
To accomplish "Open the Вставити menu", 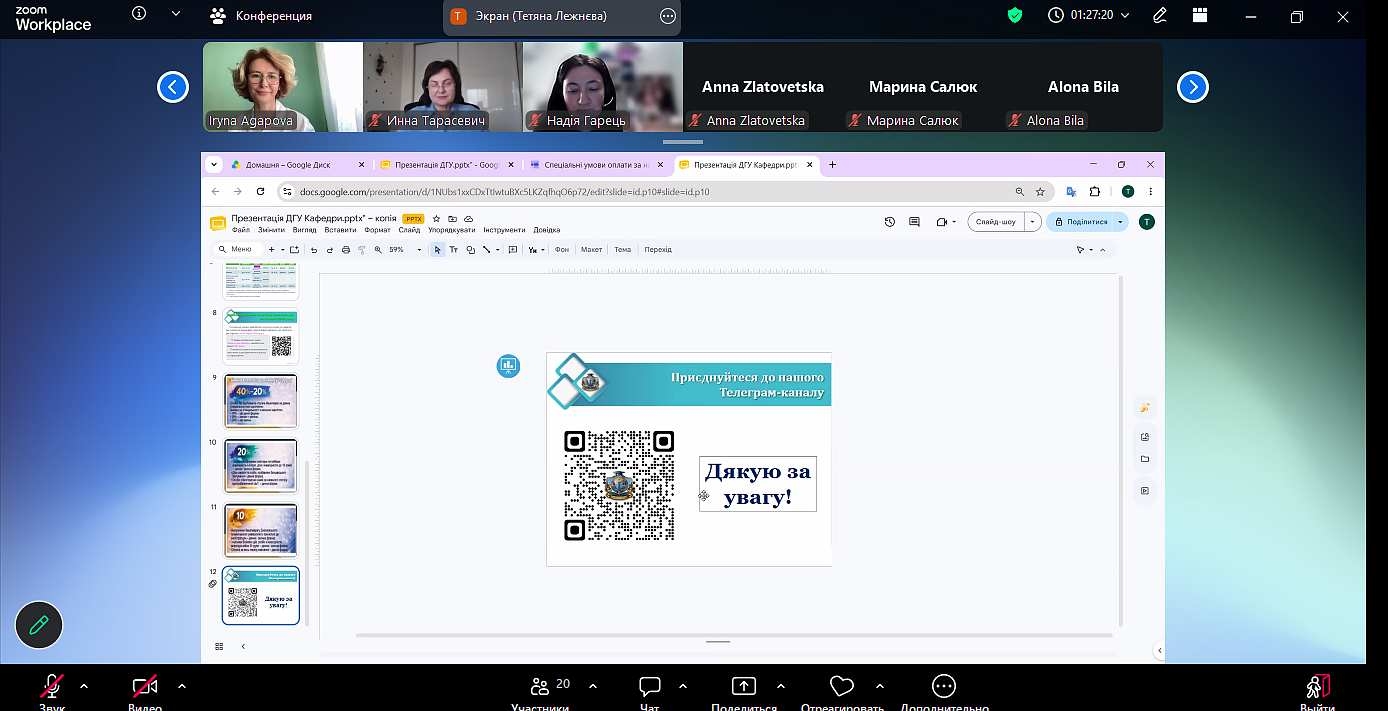I will click(x=340, y=230).
